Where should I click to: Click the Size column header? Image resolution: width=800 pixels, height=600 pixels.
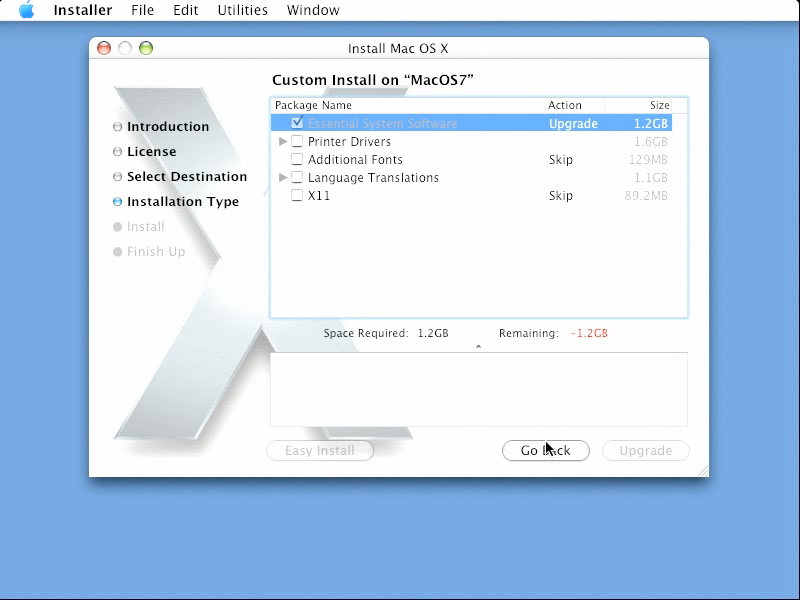pos(638,105)
